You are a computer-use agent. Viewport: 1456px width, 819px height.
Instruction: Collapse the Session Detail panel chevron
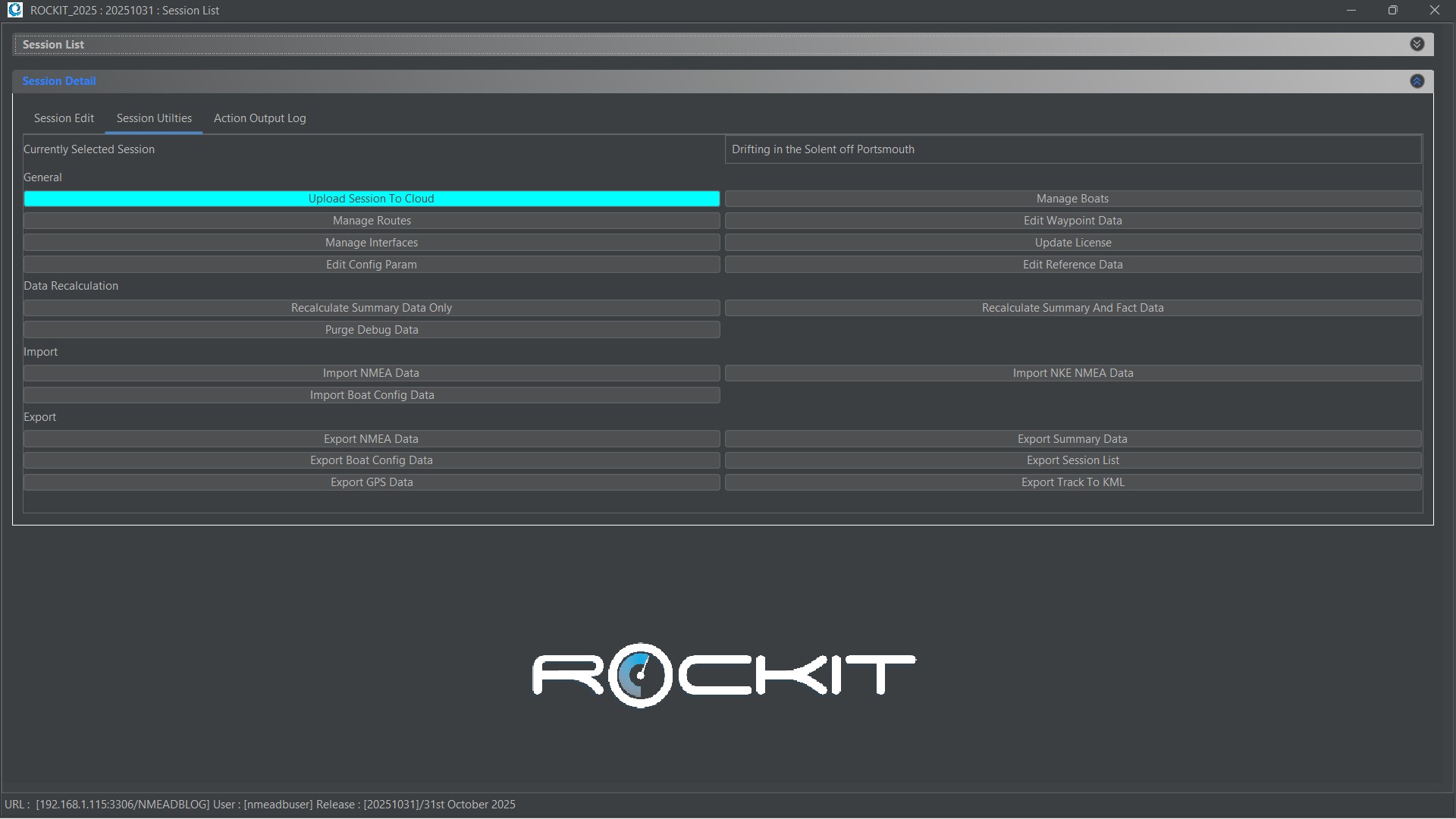tap(1417, 81)
